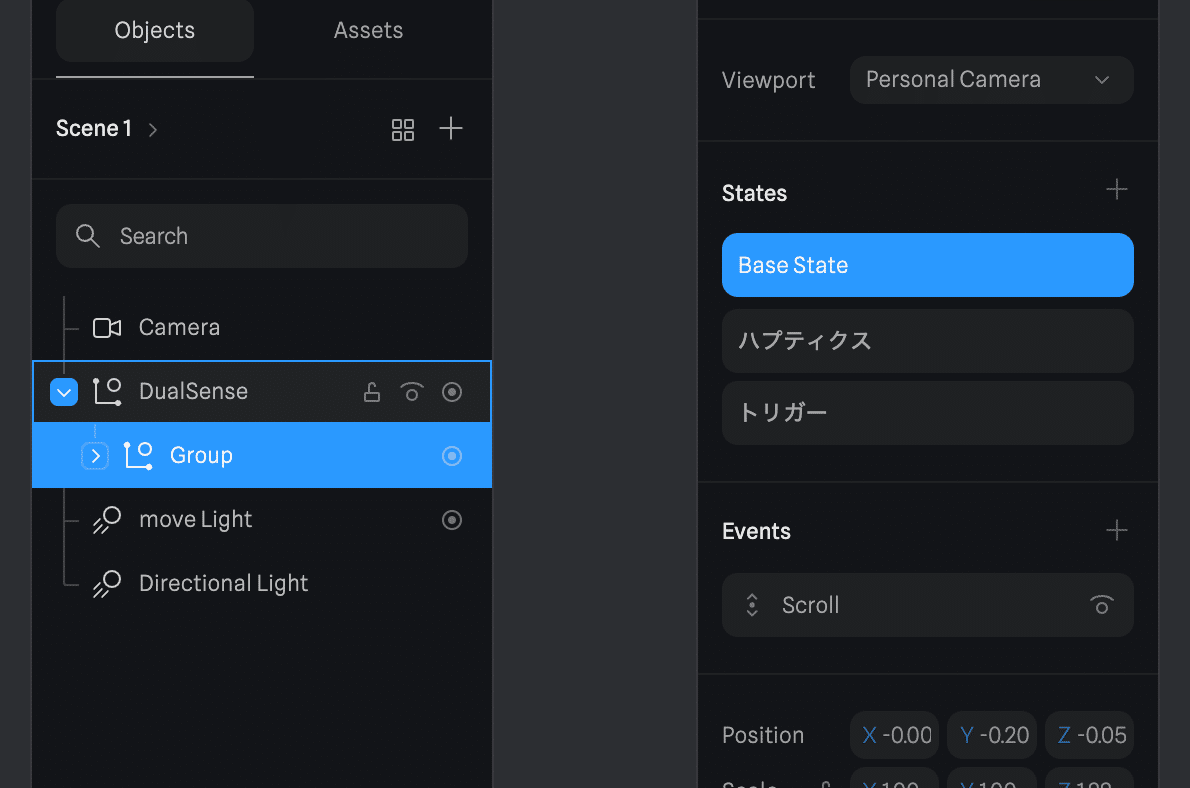The width and height of the screenshot is (1190, 788).
Task: Toggle visibility eye on DualSense row
Action: (x=412, y=392)
